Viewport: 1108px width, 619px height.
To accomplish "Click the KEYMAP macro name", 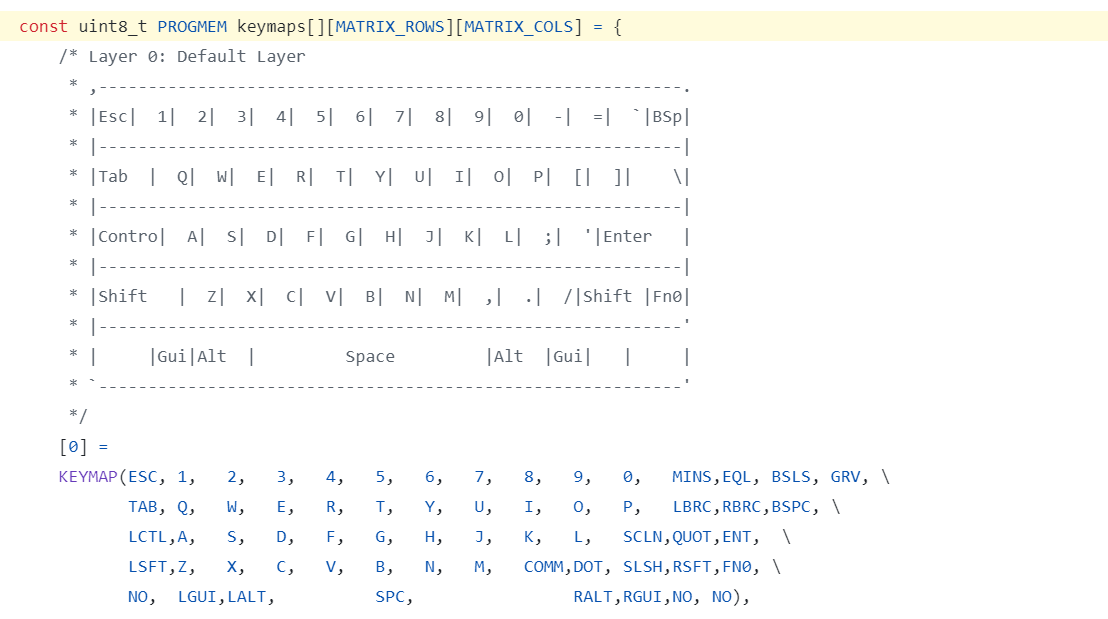I will tap(88, 477).
